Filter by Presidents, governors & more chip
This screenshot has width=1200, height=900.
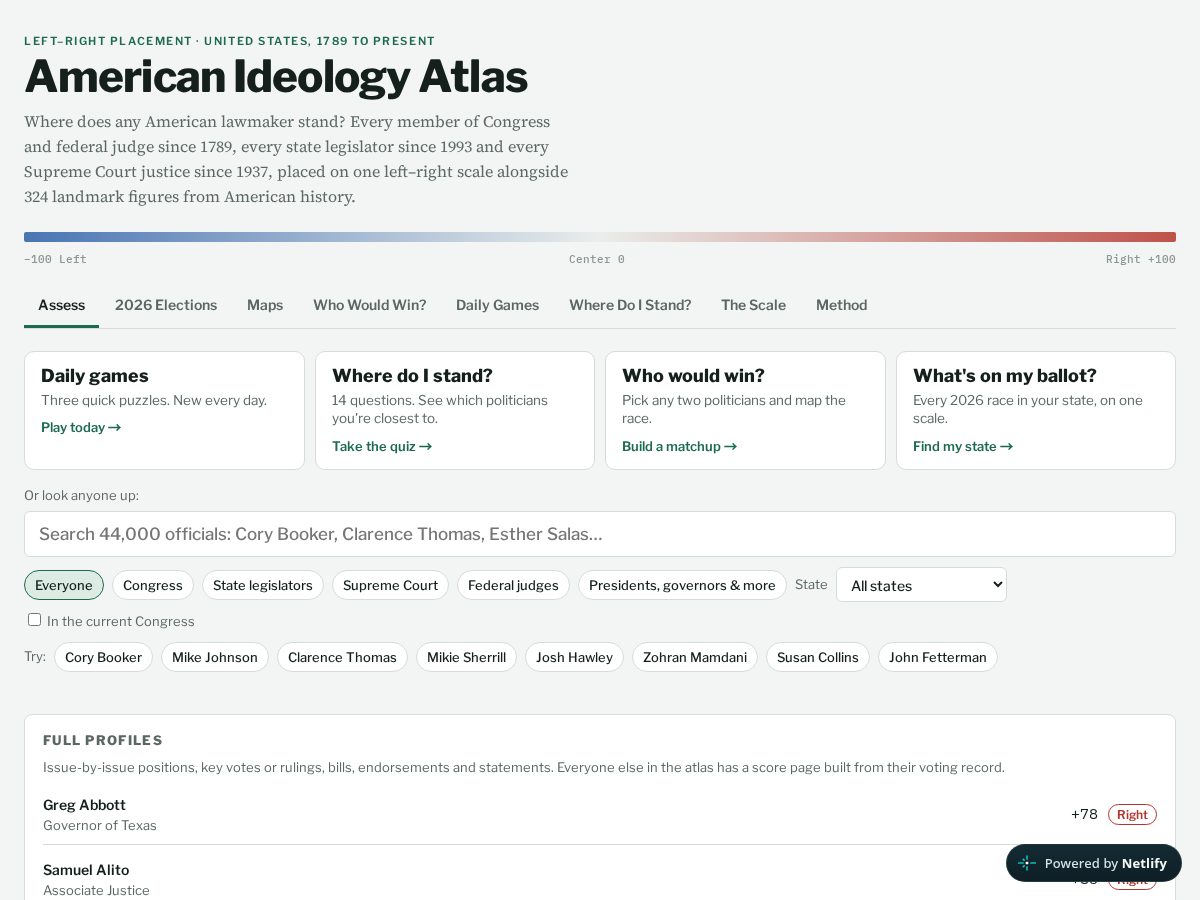682,585
